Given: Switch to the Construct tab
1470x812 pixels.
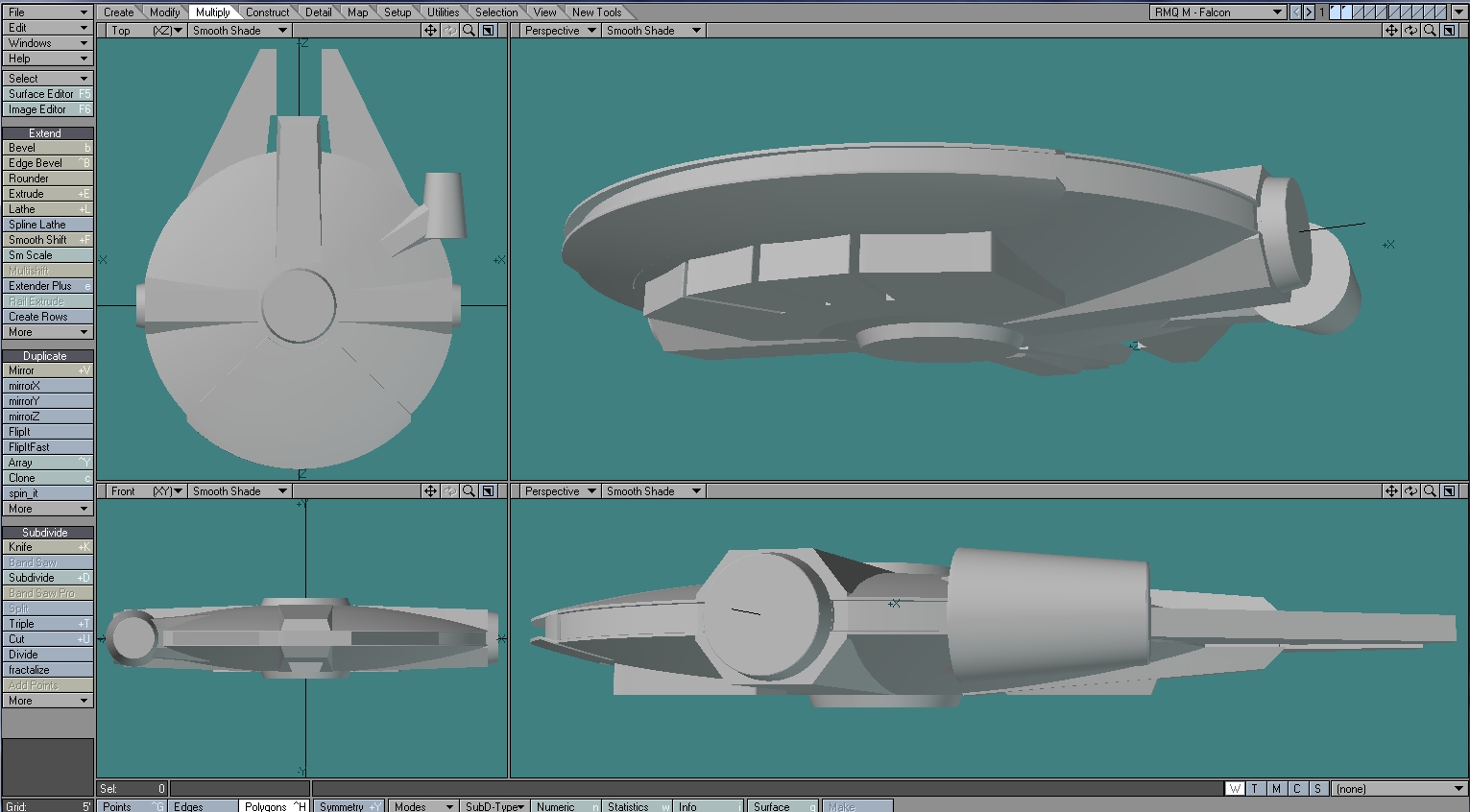Looking at the screenshot, I should click(267, 12).
